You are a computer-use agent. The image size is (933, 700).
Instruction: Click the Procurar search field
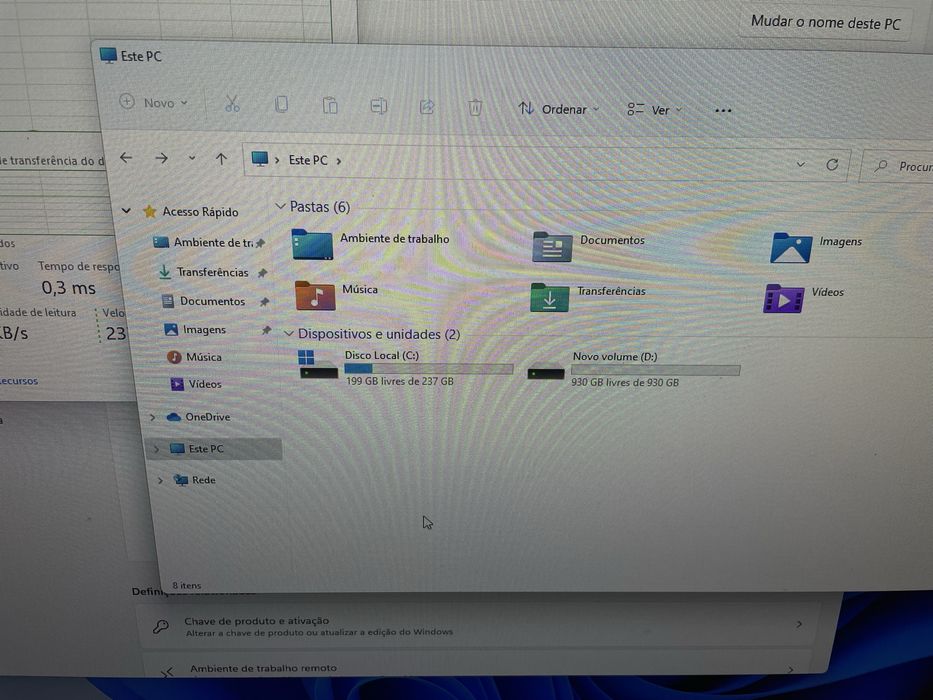pyautogui.click(x=898, y=167)
